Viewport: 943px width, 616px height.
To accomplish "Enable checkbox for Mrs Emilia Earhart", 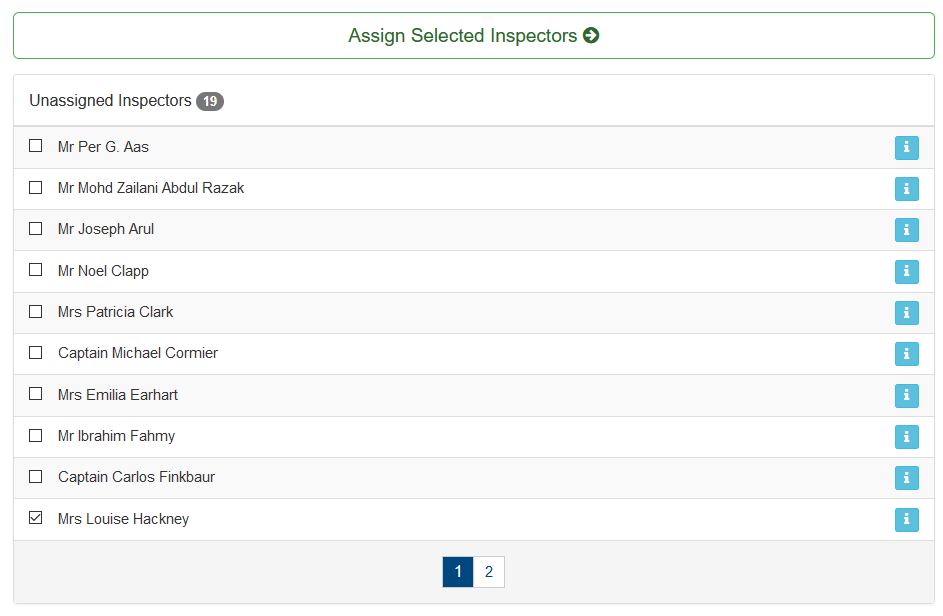I will 35,393.
